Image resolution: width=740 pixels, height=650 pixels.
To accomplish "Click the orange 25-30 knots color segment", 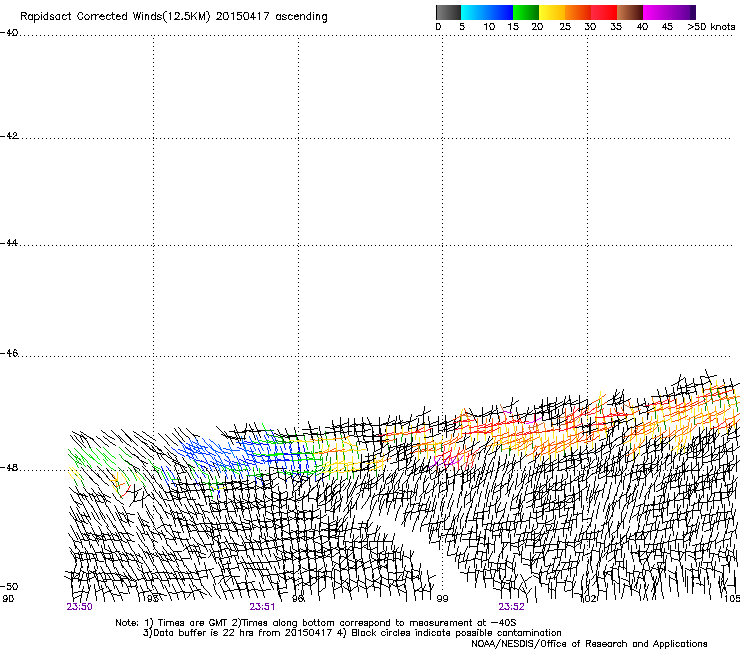I will click(578, 12).
